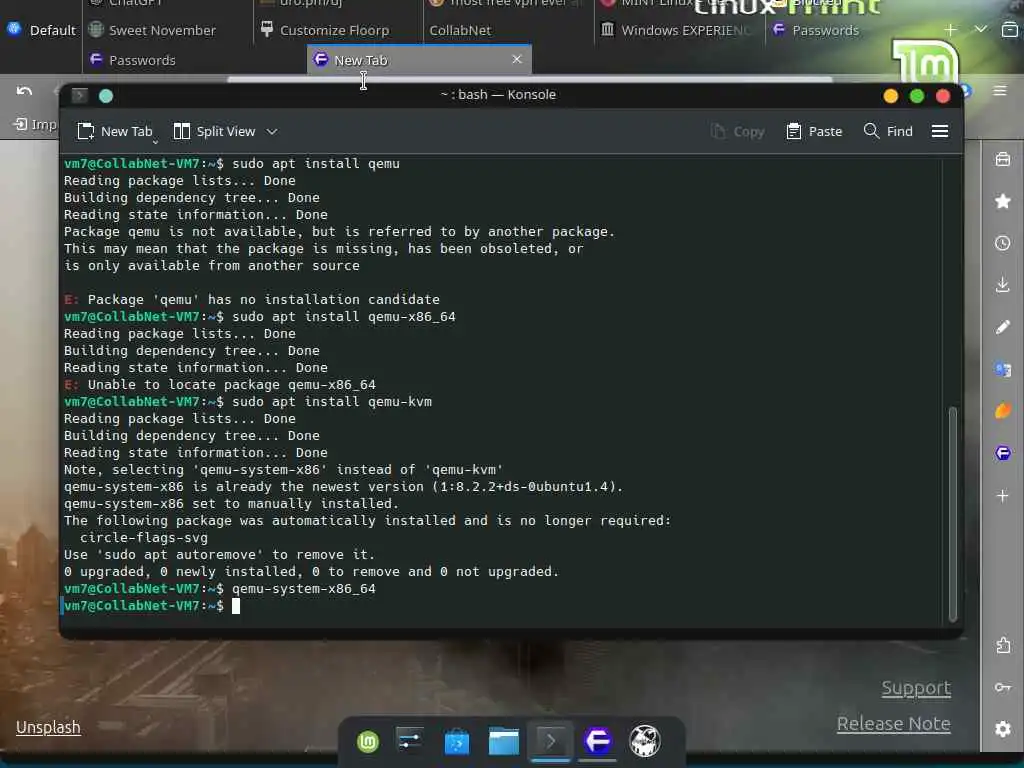The width and height of the screenshot is (1024, 768).
Task: Click the Import bookmarks toolbar item
Action: click(35, 124)
